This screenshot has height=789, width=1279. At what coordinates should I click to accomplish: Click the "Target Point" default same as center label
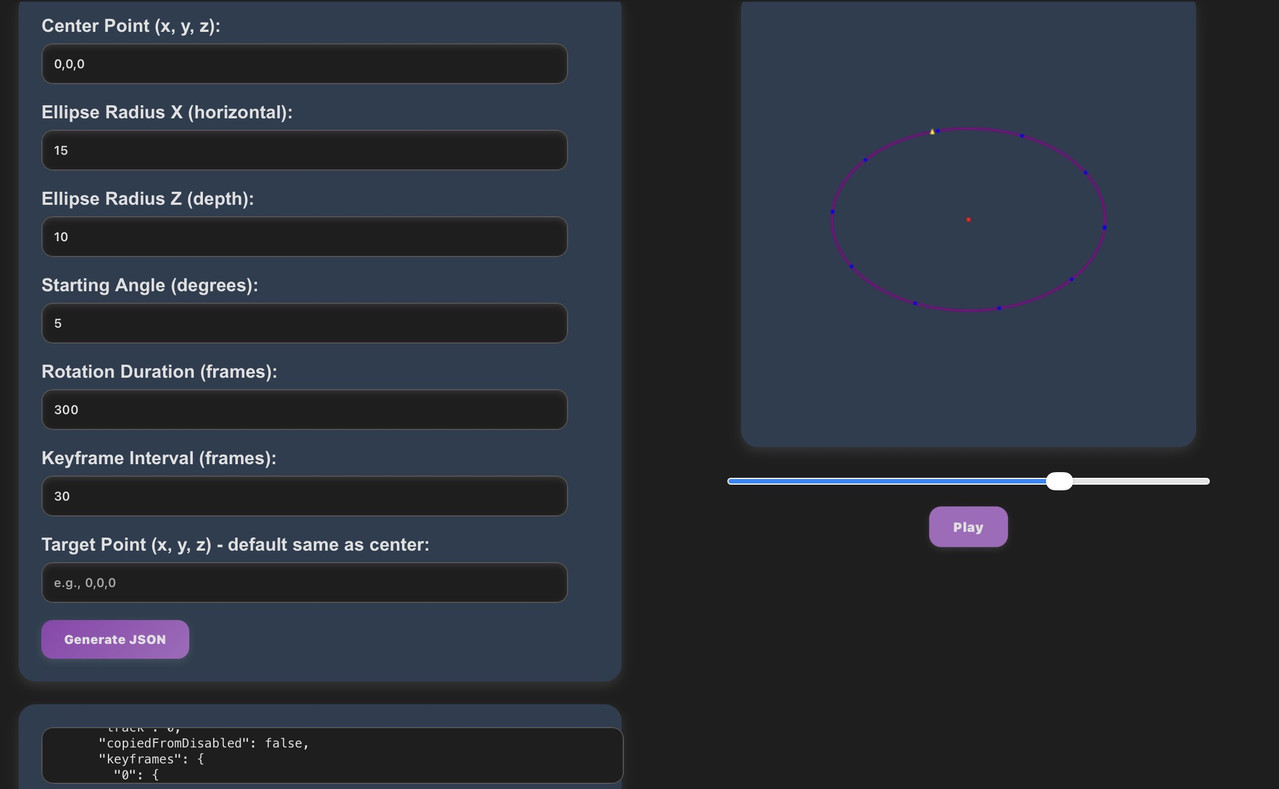(x=235, y=545)
